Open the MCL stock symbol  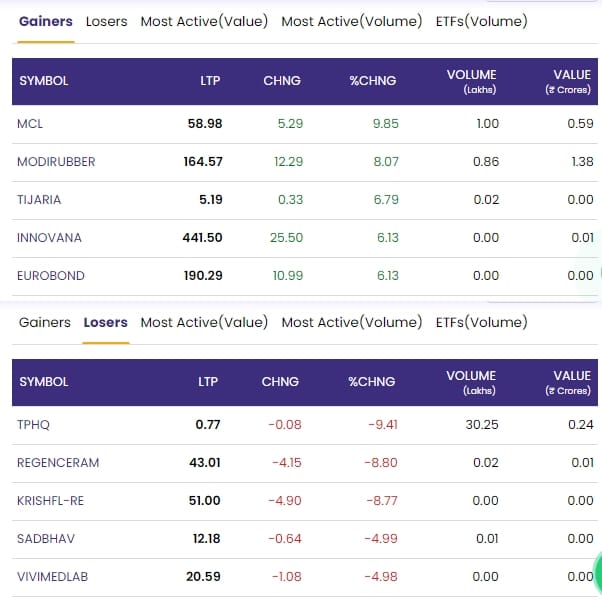coord(30,123)
